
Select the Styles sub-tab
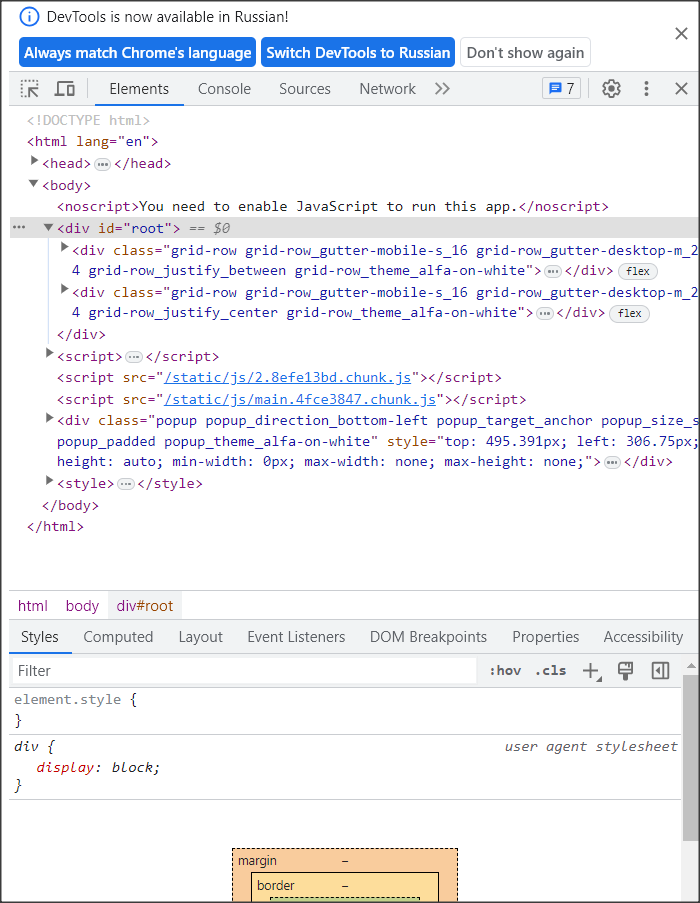tap(40, 637)
